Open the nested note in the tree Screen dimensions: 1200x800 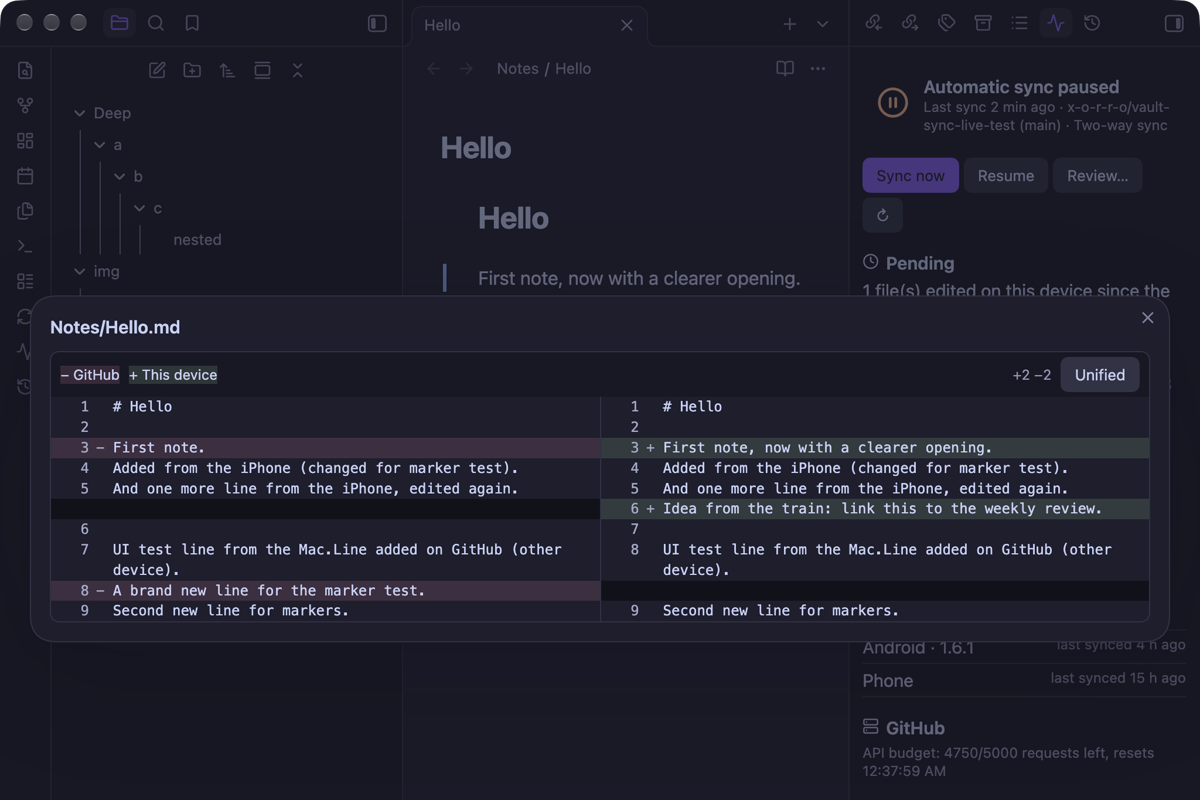tap(197, 240)
